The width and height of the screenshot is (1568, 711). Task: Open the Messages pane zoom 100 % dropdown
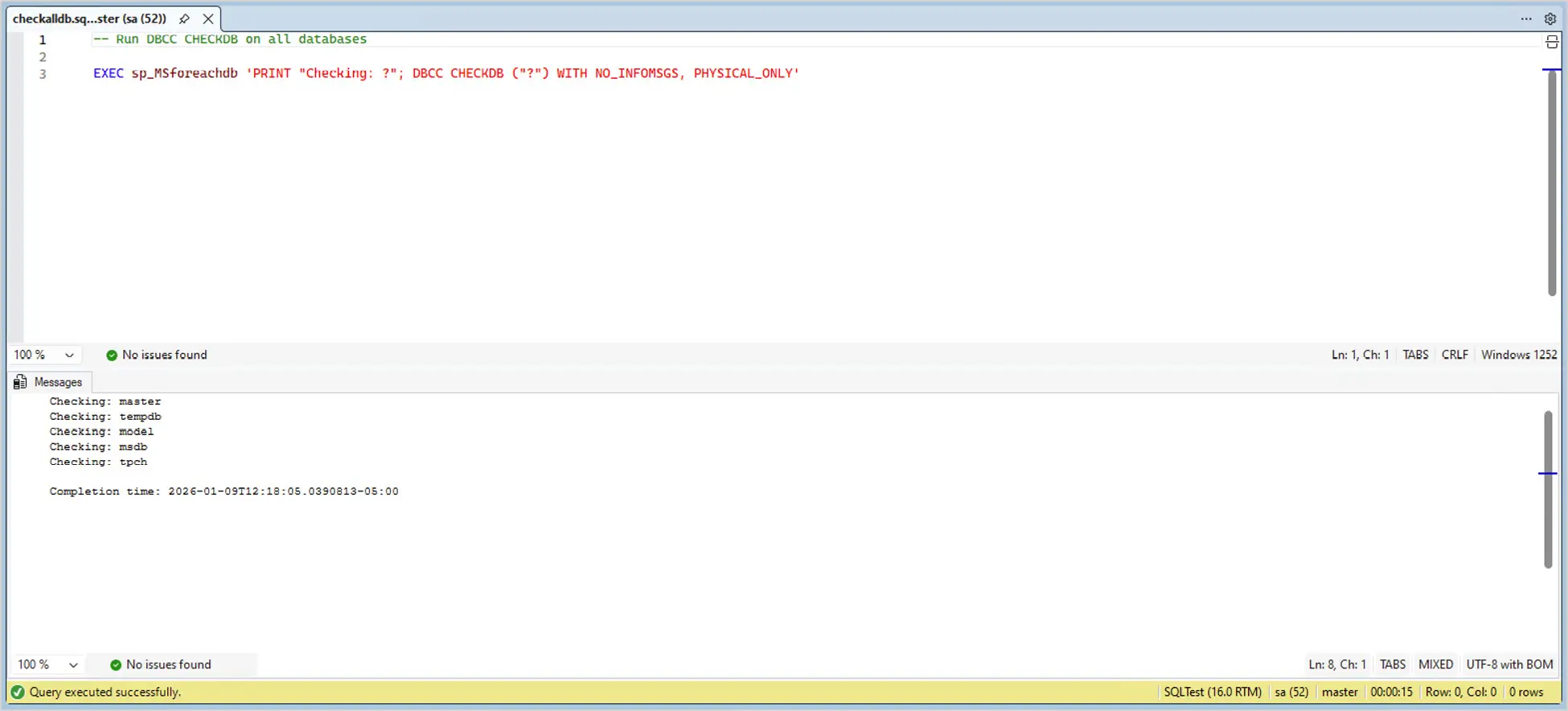coord(48,664)
